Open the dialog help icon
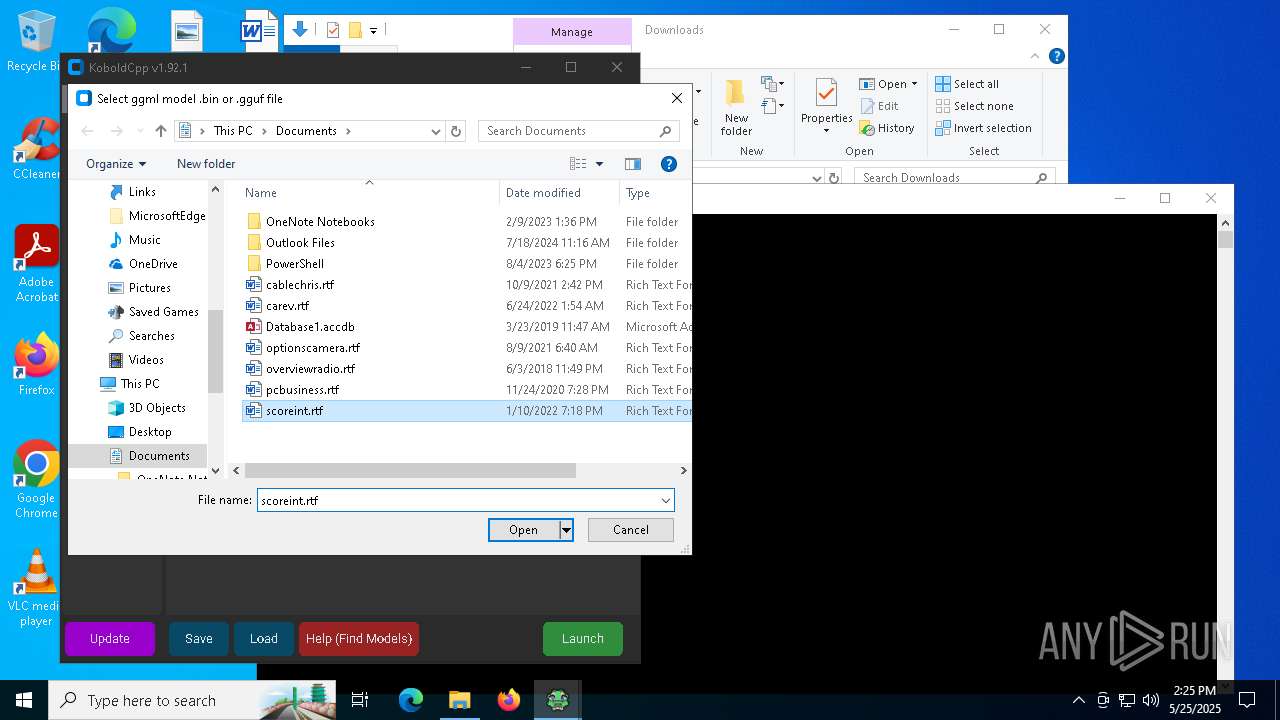Image resolution: width=1280 pixels, height=720 pixels. click(669, 164)
